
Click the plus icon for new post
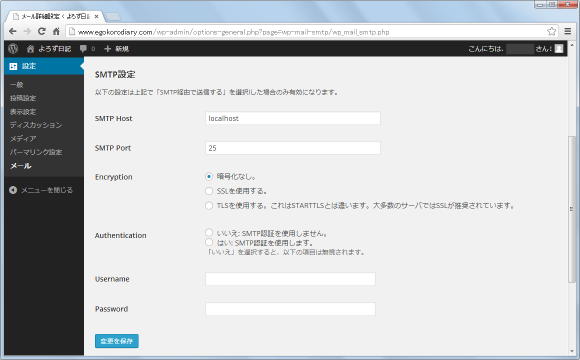[107, 48]
